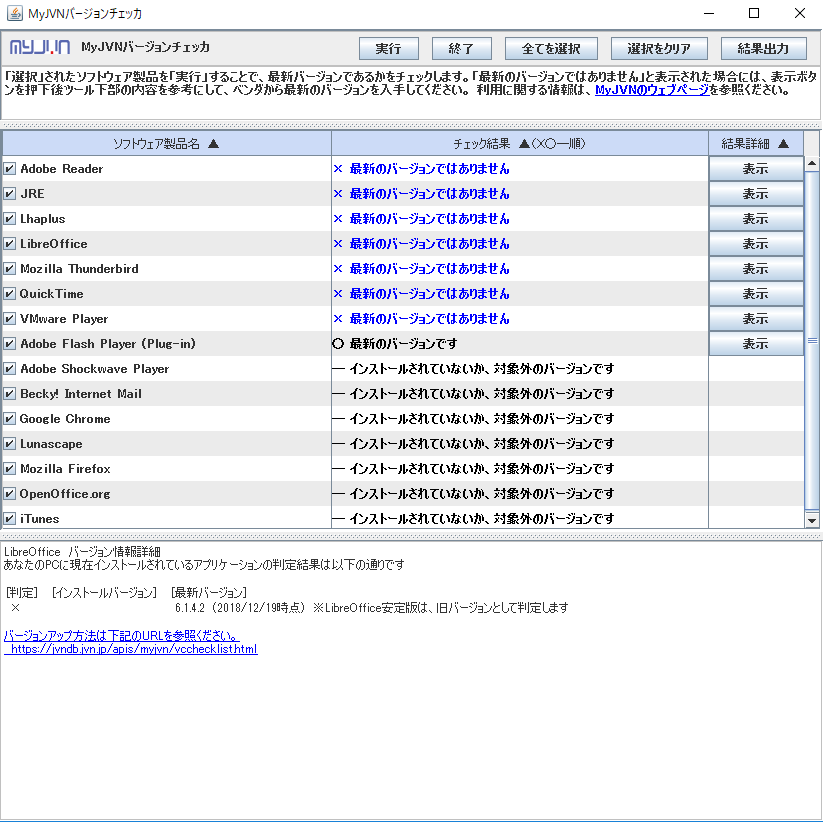This screenshot has height=822, width=823.
Task: Click the 結果出力 button
Action: 764,49
